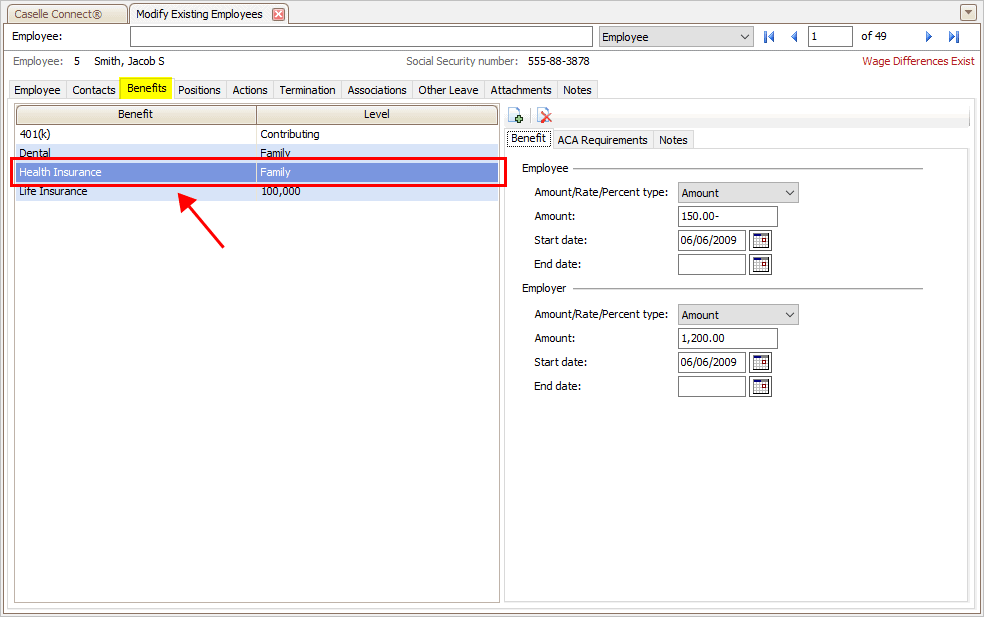Close the Modify Existing Employees tab
Image resolution: width=984 pixels, height=617 pixels.
[279, 14]
